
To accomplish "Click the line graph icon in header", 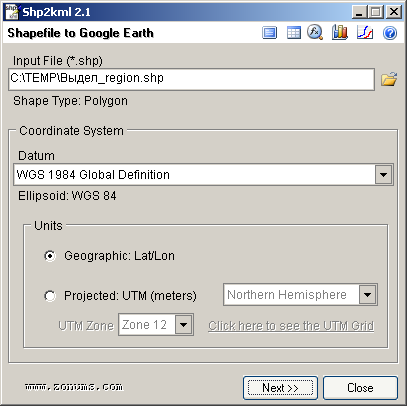I will (365, 33).
